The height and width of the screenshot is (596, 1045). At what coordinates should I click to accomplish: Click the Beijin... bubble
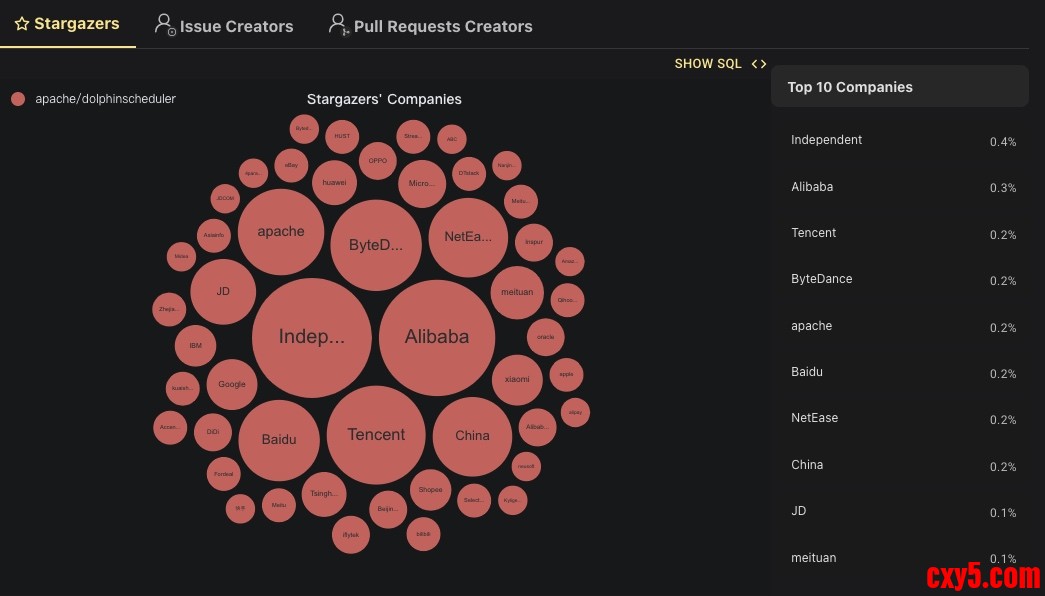click(388, 509)
